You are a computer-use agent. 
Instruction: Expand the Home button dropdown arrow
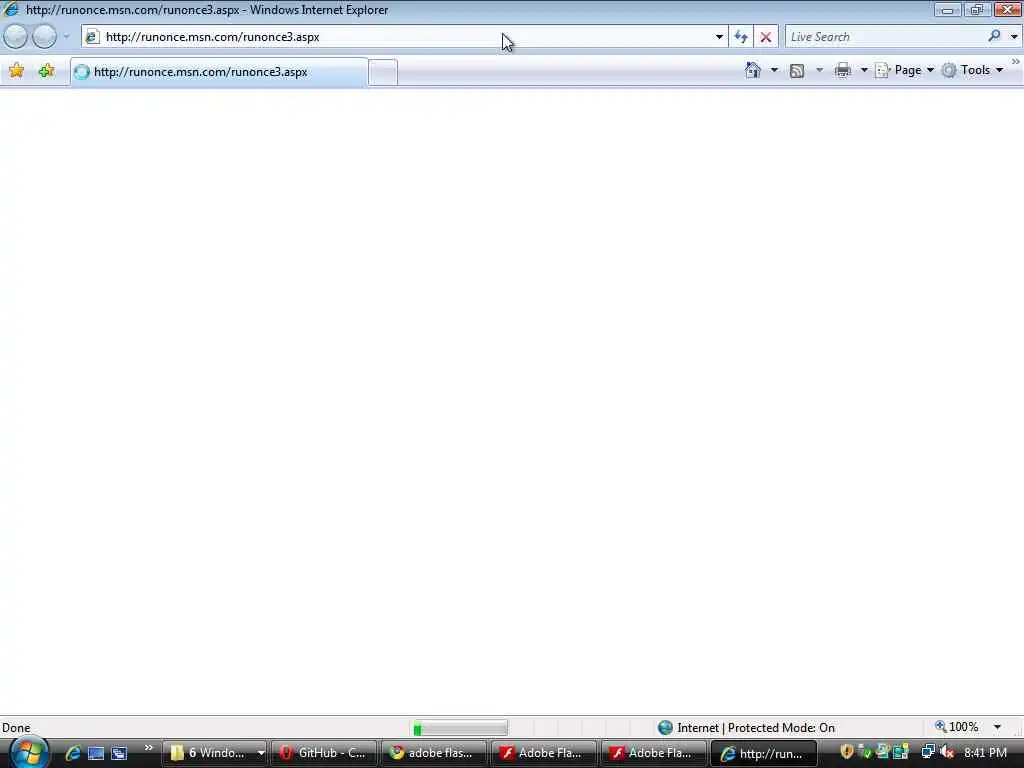[774, 70]
